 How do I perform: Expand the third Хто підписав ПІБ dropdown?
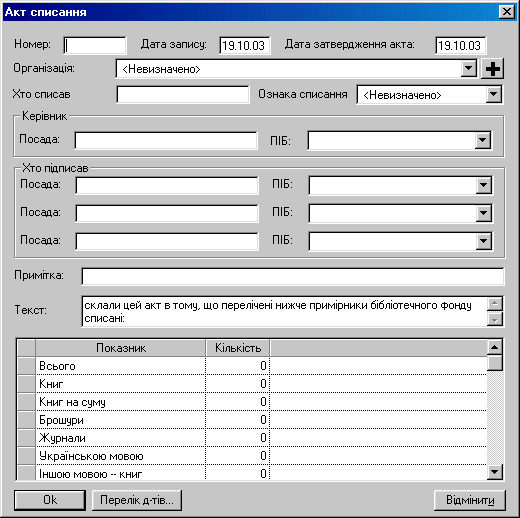(x=484, y=241)
